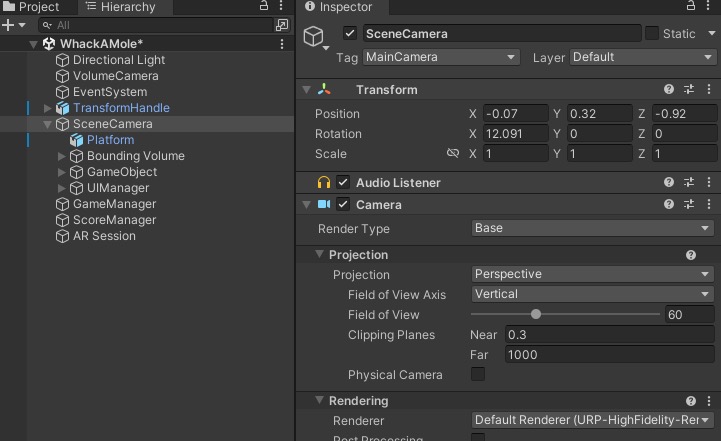Open the Tag MainCamera dropdown

tap(441, 58)
